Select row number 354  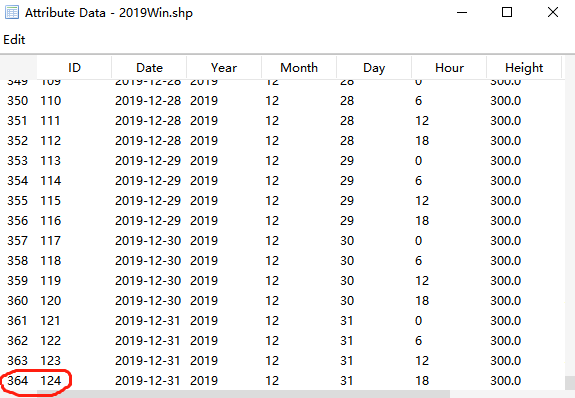18,180
